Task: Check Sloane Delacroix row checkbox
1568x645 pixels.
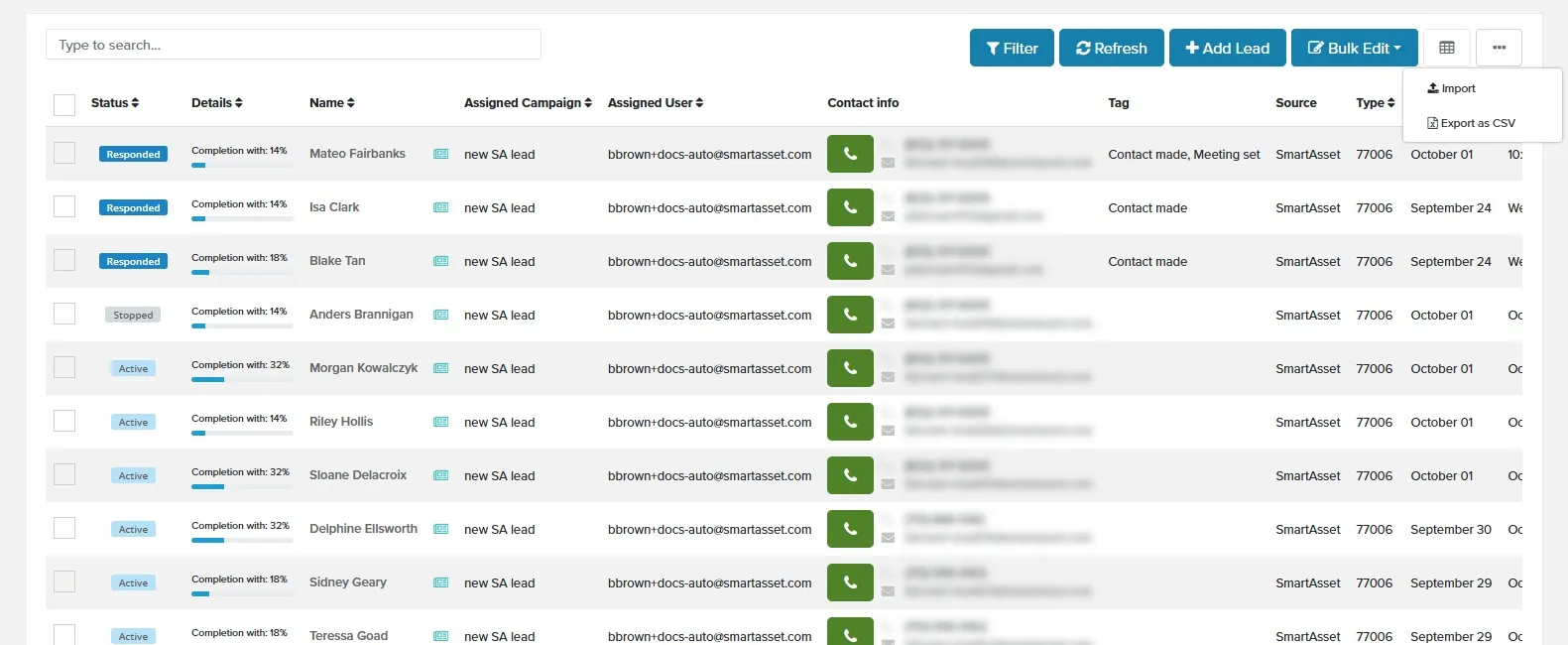Action: point(64,473)
